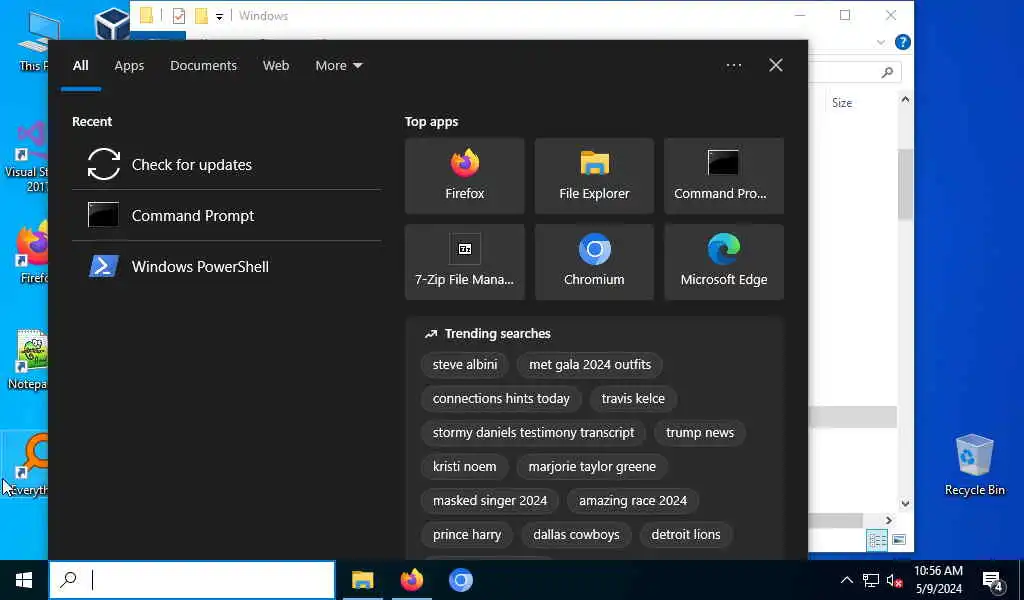Open File Explorer tile in Top apps
This screenshot has width=1024, height=600.
594,176
